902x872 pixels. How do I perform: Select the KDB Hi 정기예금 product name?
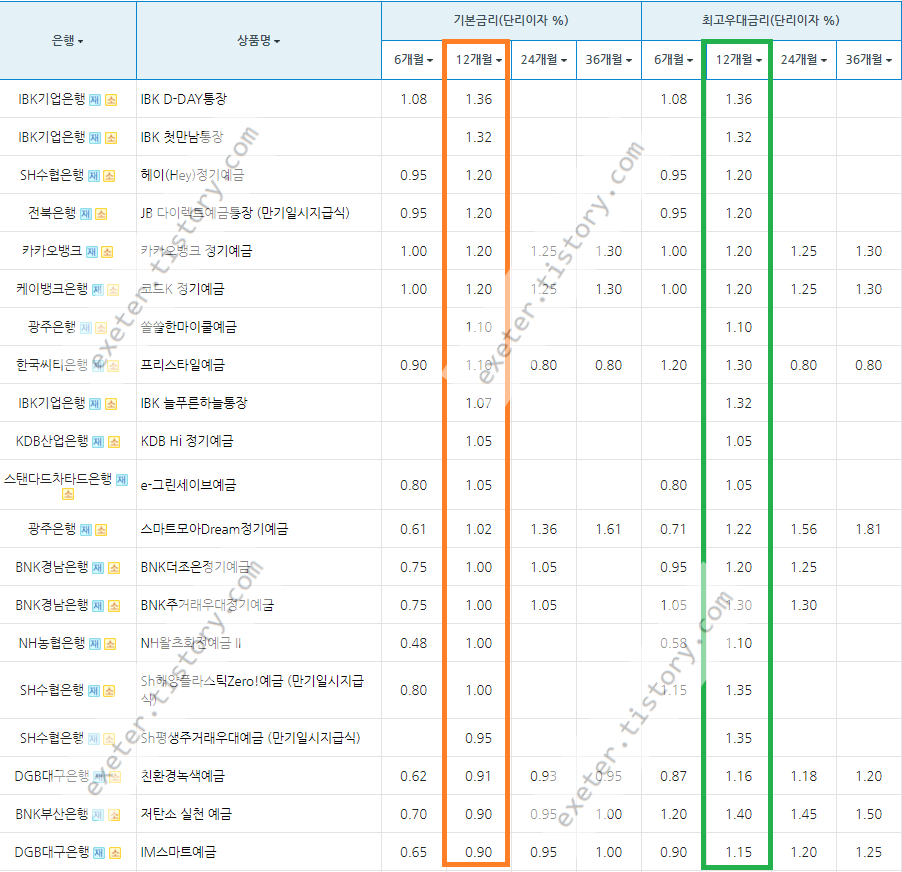(x=188, y=441)
